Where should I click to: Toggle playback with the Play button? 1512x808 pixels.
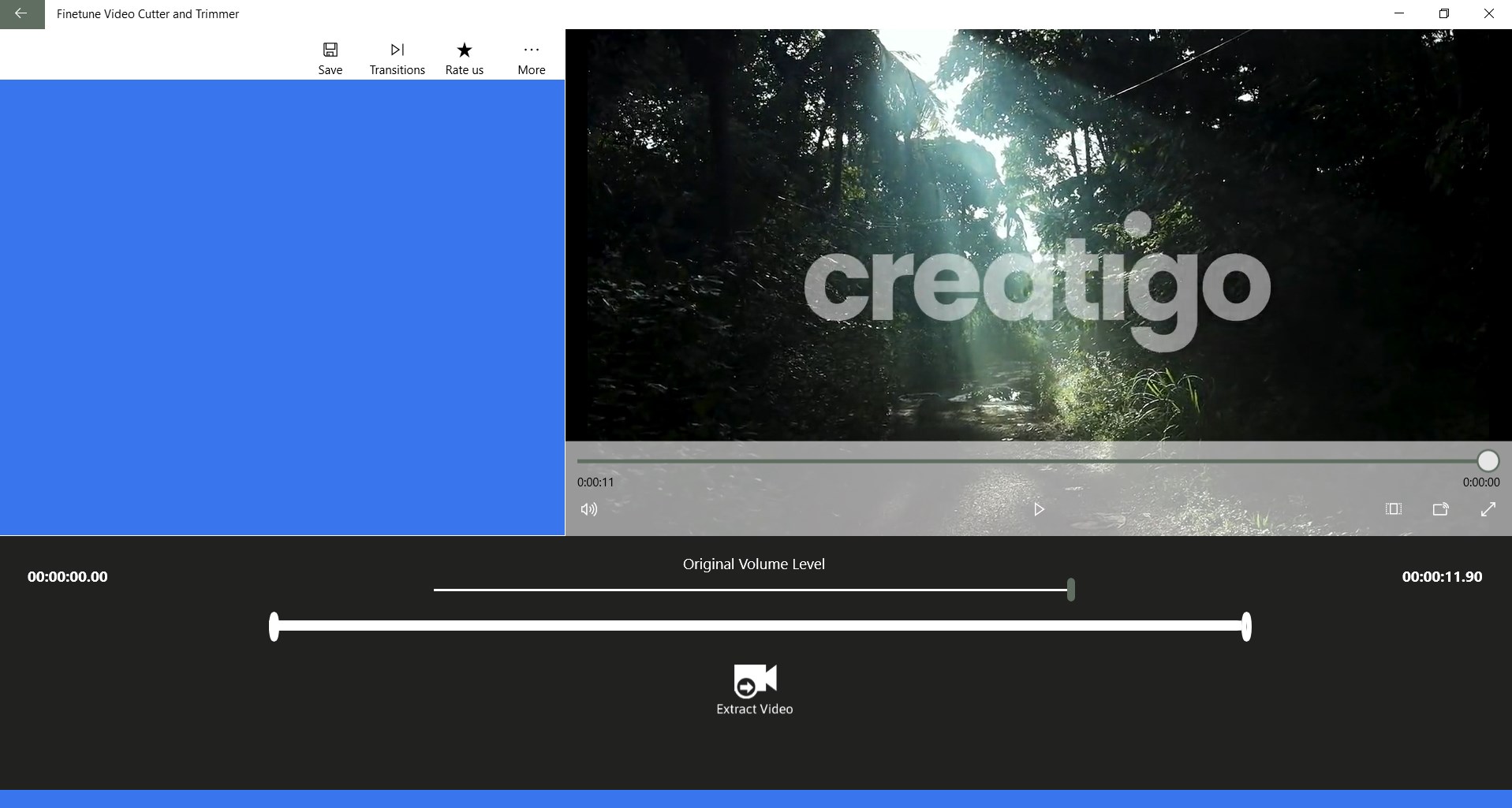tap(1039, 509)
